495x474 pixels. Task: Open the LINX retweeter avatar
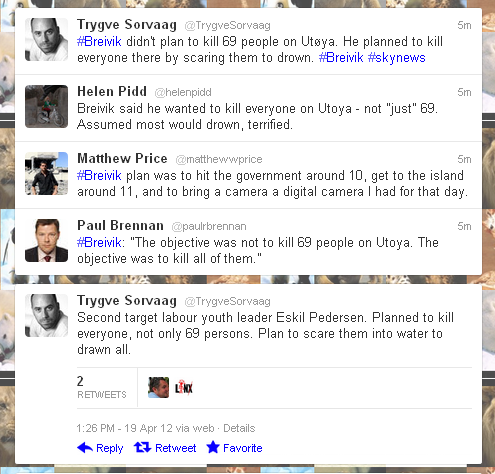click(184, 388)
